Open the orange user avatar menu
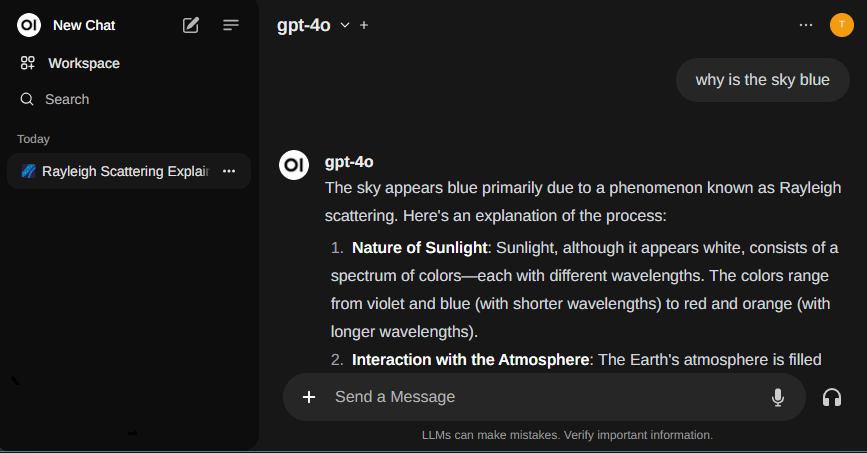The width and height of the screenshot is (867, 453). click(x=842, y=25)
